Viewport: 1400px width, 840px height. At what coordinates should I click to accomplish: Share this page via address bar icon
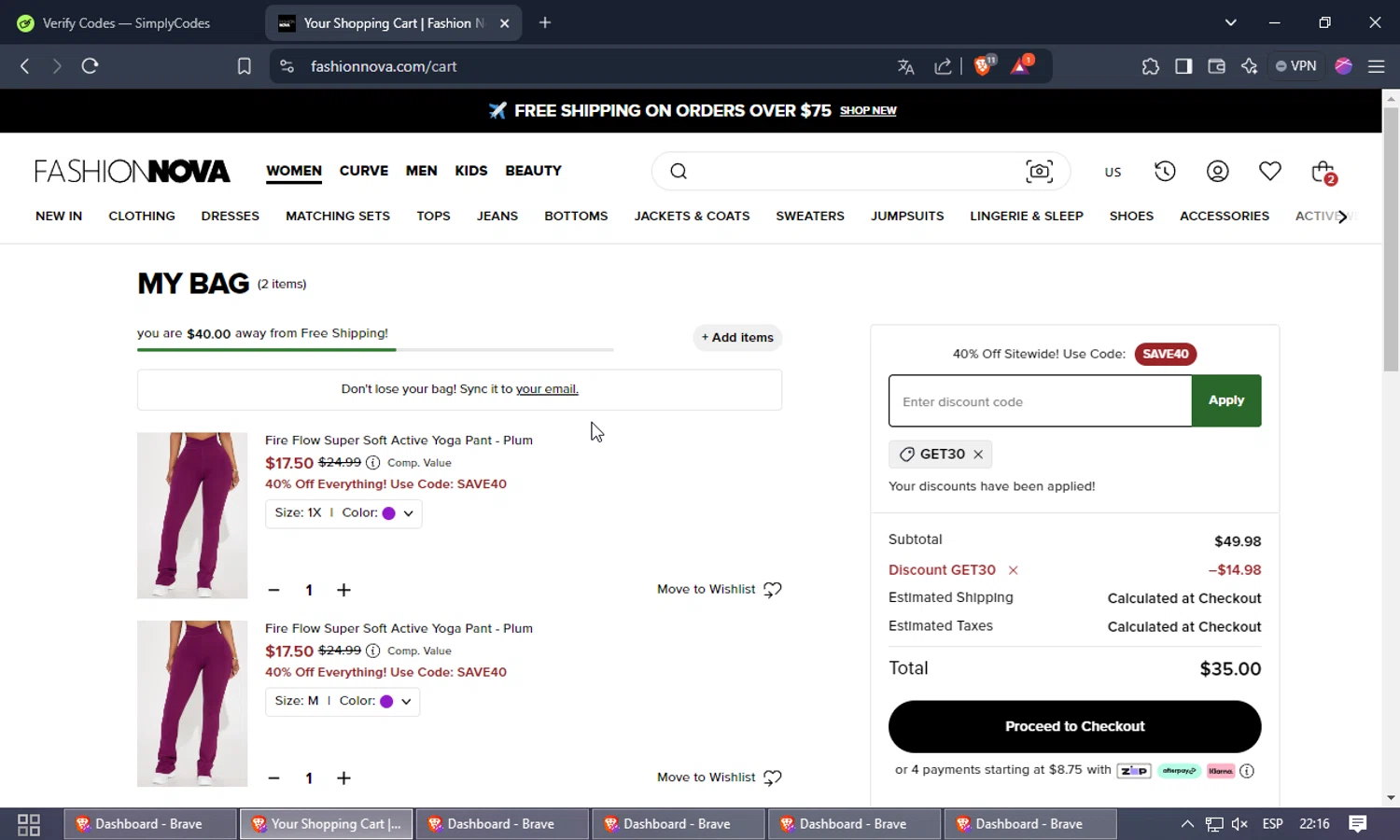pos(943,66)
